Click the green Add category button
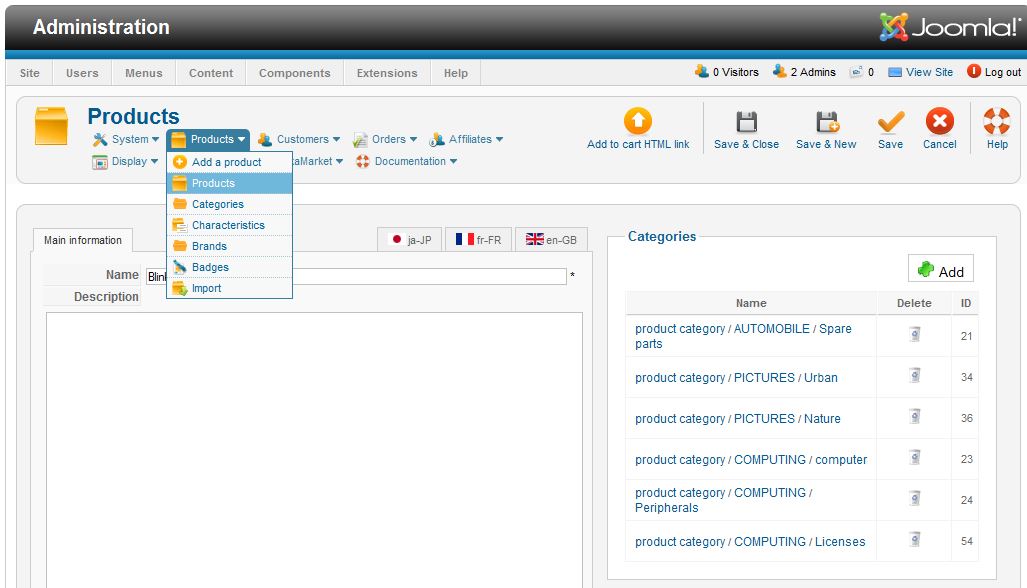 coord(941,269)
